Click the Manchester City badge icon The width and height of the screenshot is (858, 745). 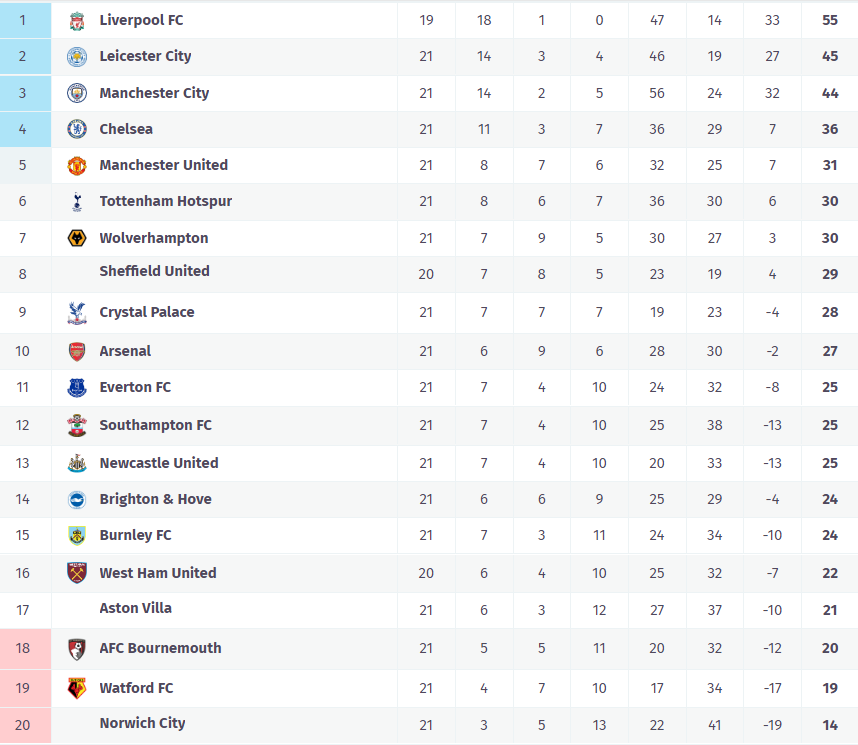pyautogui.click(x=77, y=93)
